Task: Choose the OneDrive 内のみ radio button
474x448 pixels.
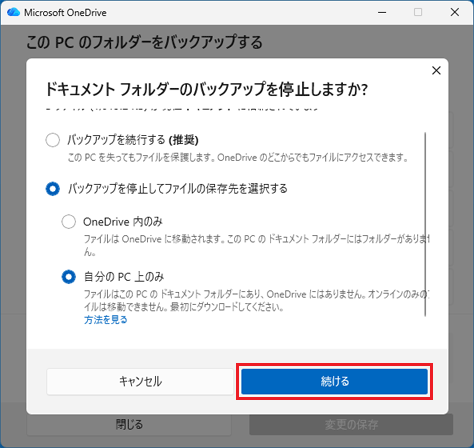Action: (69, 222)
